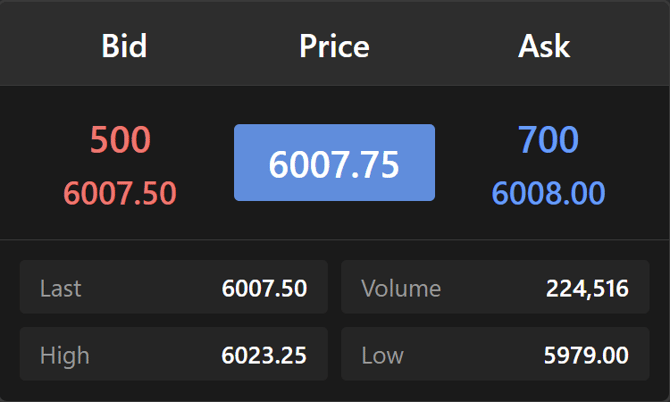
Task: Select the Low value 5979.00
Action: [587, 355]
